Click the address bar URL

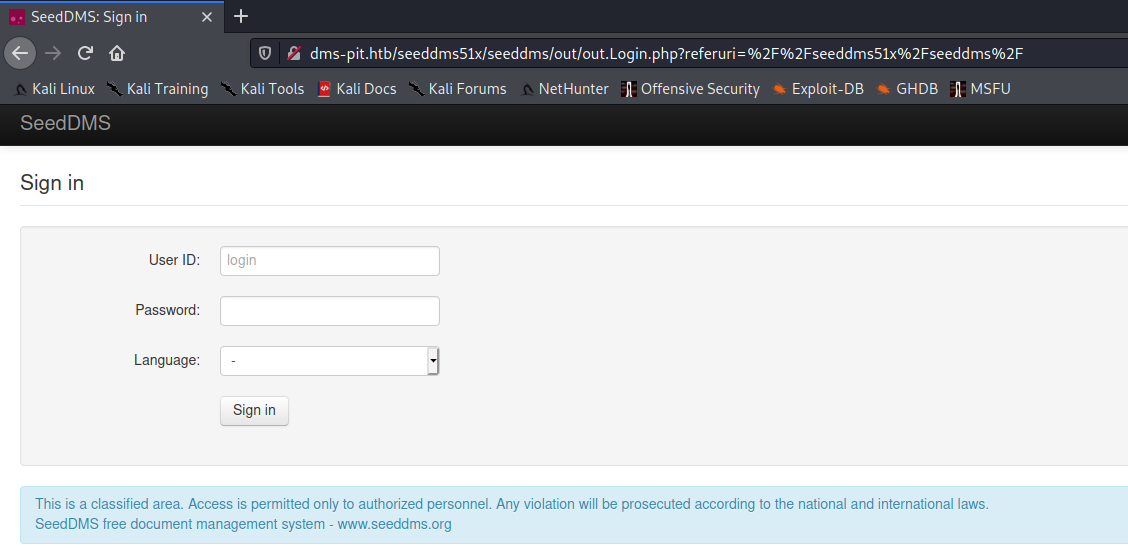pyautogui.click(x=666, y=53)
